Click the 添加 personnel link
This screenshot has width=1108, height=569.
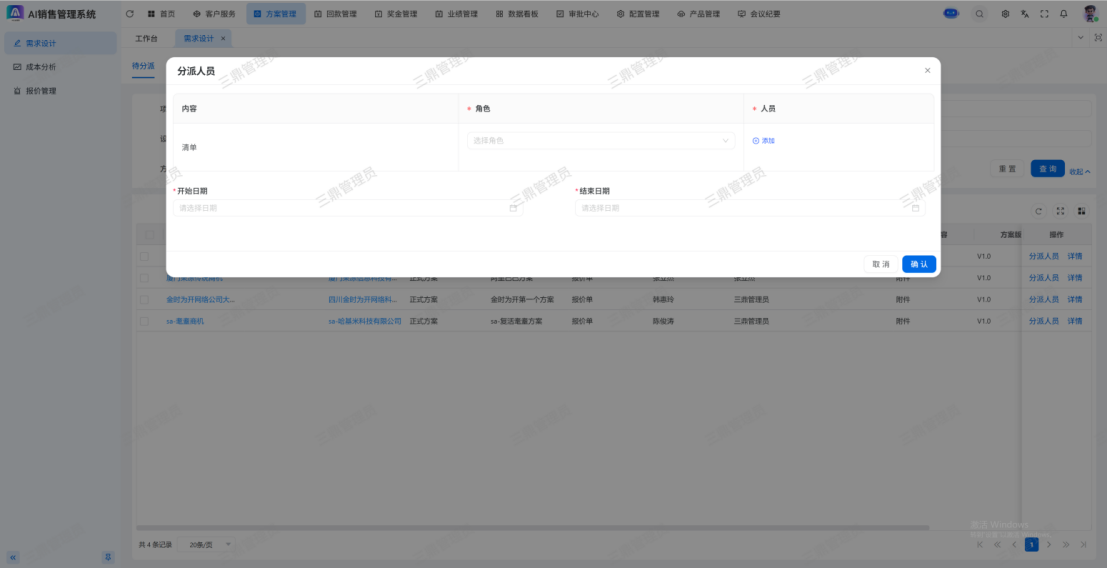(x=764, y=141)
